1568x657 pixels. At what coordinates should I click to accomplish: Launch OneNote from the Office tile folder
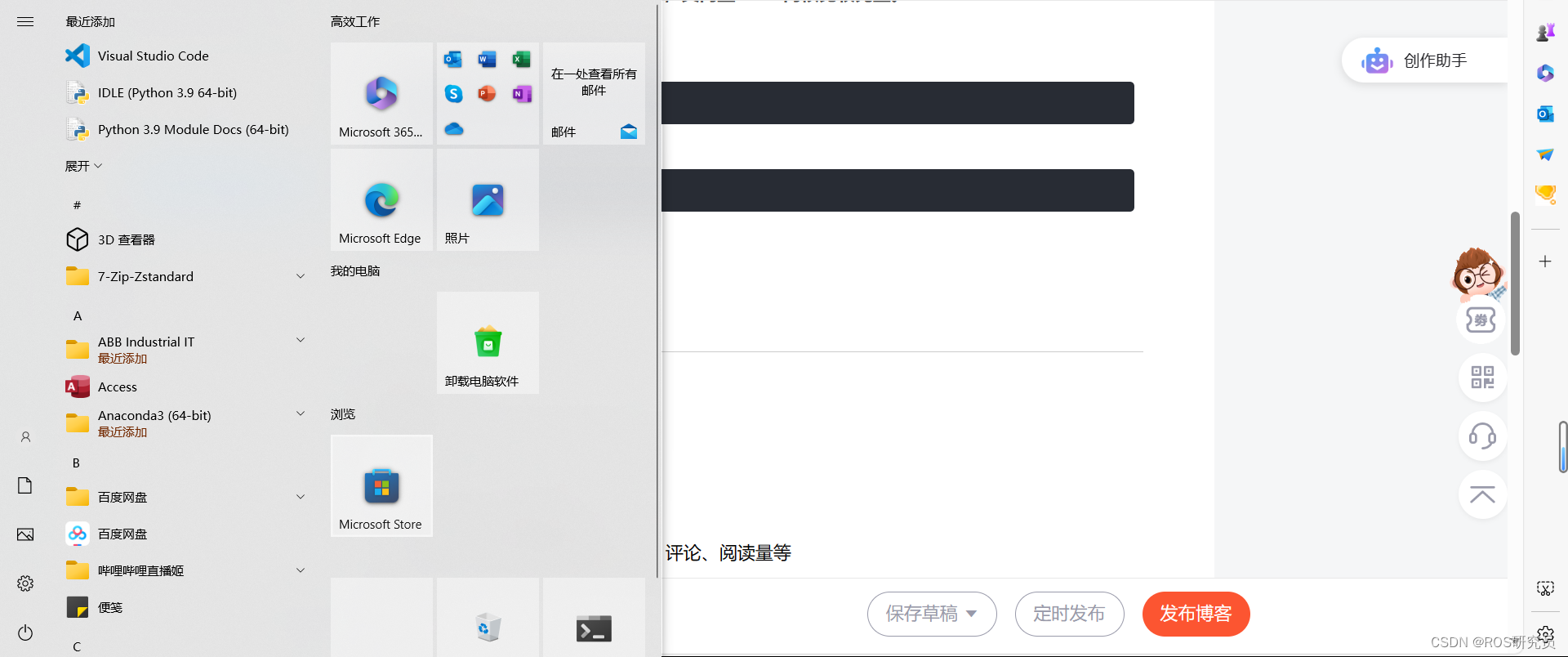(x=521, y=94)
